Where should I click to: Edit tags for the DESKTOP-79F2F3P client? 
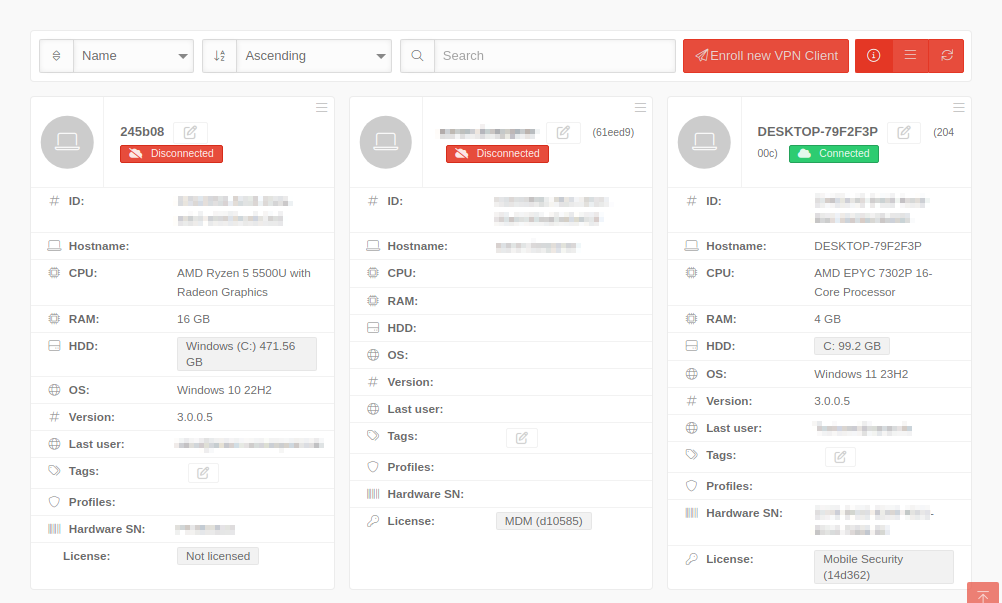click(840, 456)
